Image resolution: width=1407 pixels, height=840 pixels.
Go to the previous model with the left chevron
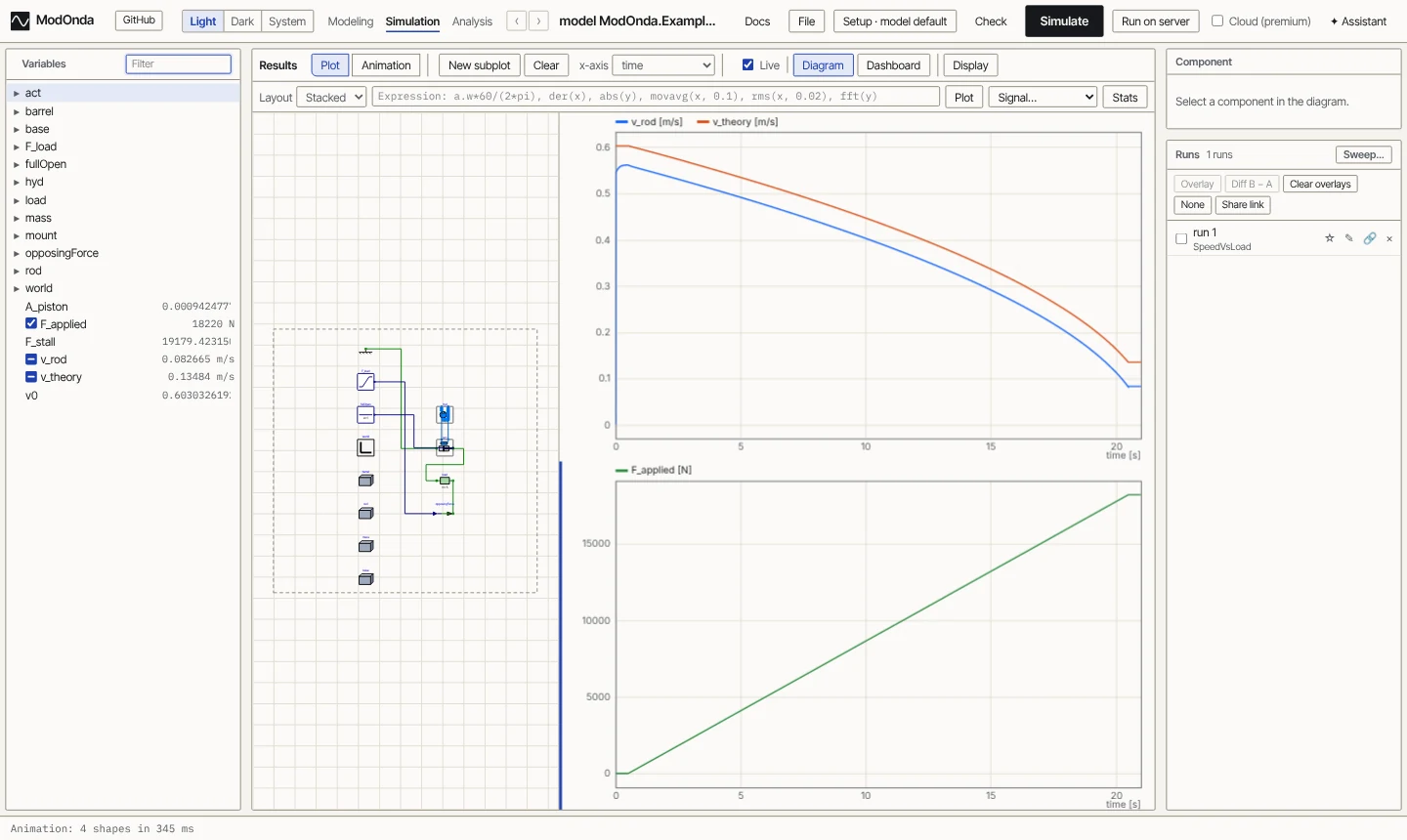coord(517,21)
